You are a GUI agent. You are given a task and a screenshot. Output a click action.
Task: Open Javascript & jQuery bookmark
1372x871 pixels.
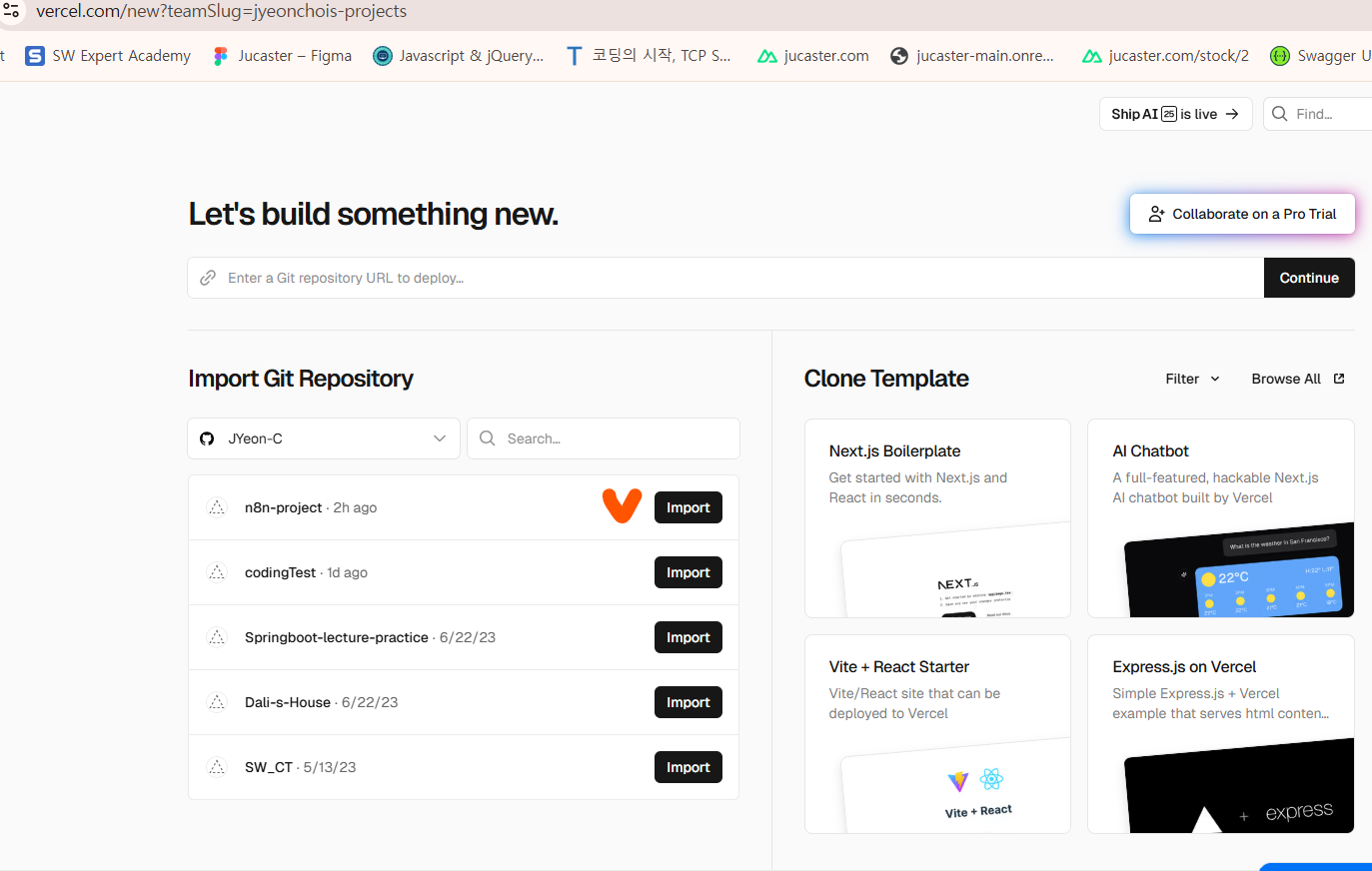tap(459, 56)
